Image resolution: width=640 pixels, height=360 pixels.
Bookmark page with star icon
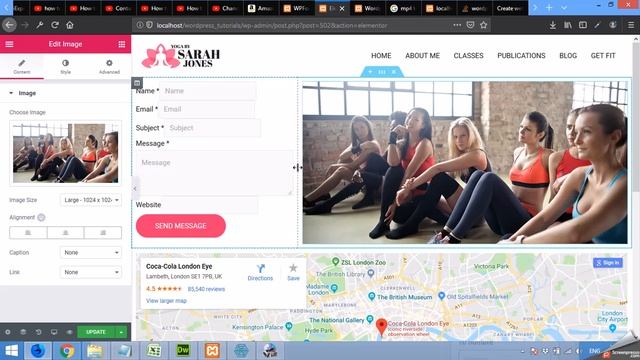coord(484,25)
